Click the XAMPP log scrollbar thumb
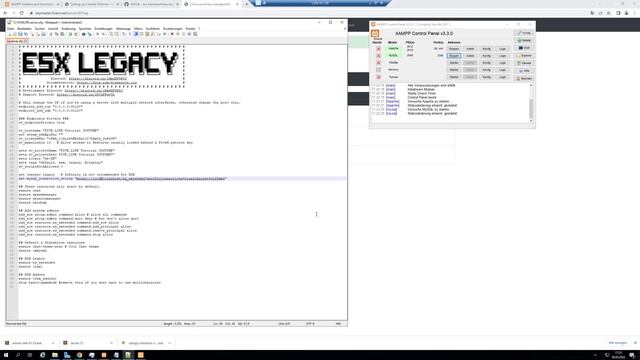The image size is (640, 360). [531, 108]
